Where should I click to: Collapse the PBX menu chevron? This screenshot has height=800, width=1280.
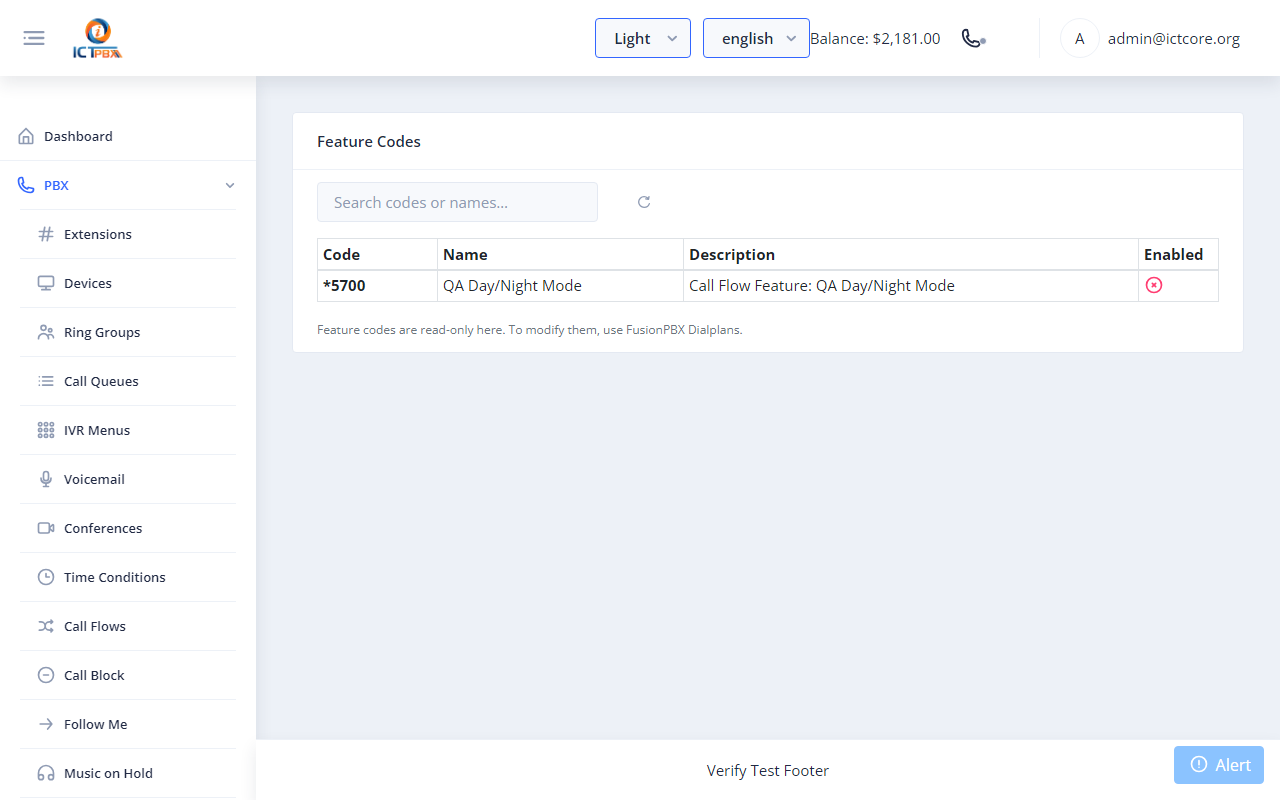coord(230,185)
